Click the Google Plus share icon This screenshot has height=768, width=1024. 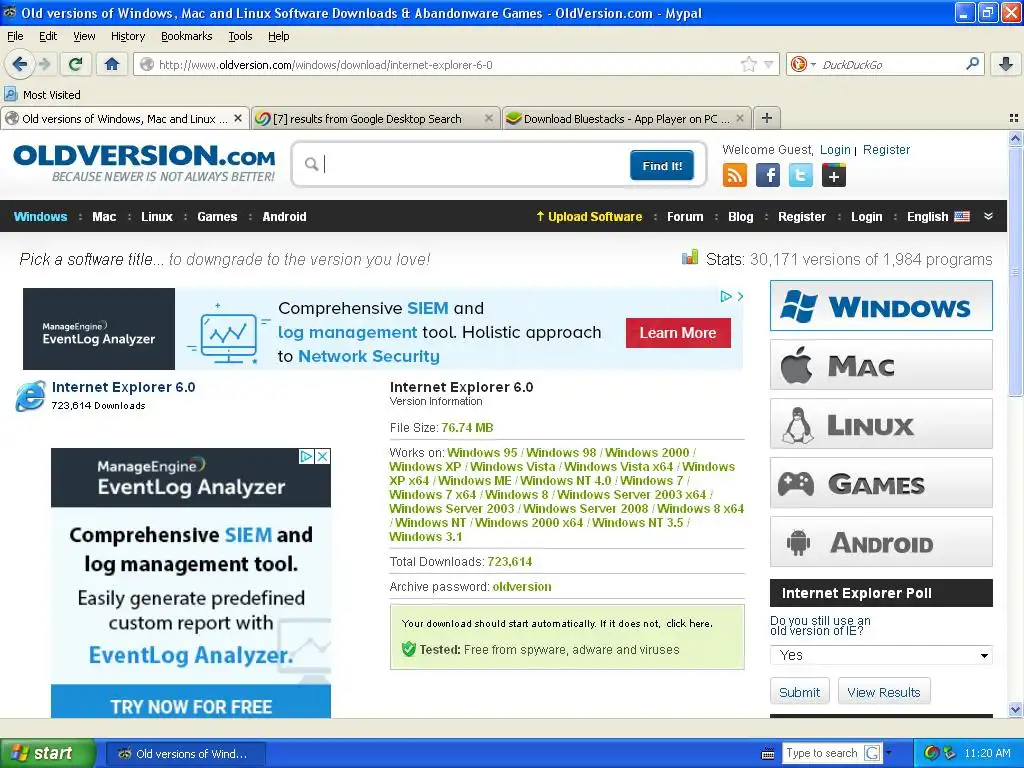pos(834,175)
